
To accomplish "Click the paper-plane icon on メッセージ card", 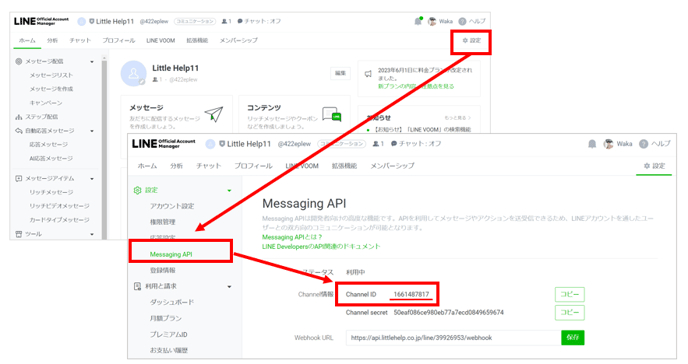I will coord(214,114).
